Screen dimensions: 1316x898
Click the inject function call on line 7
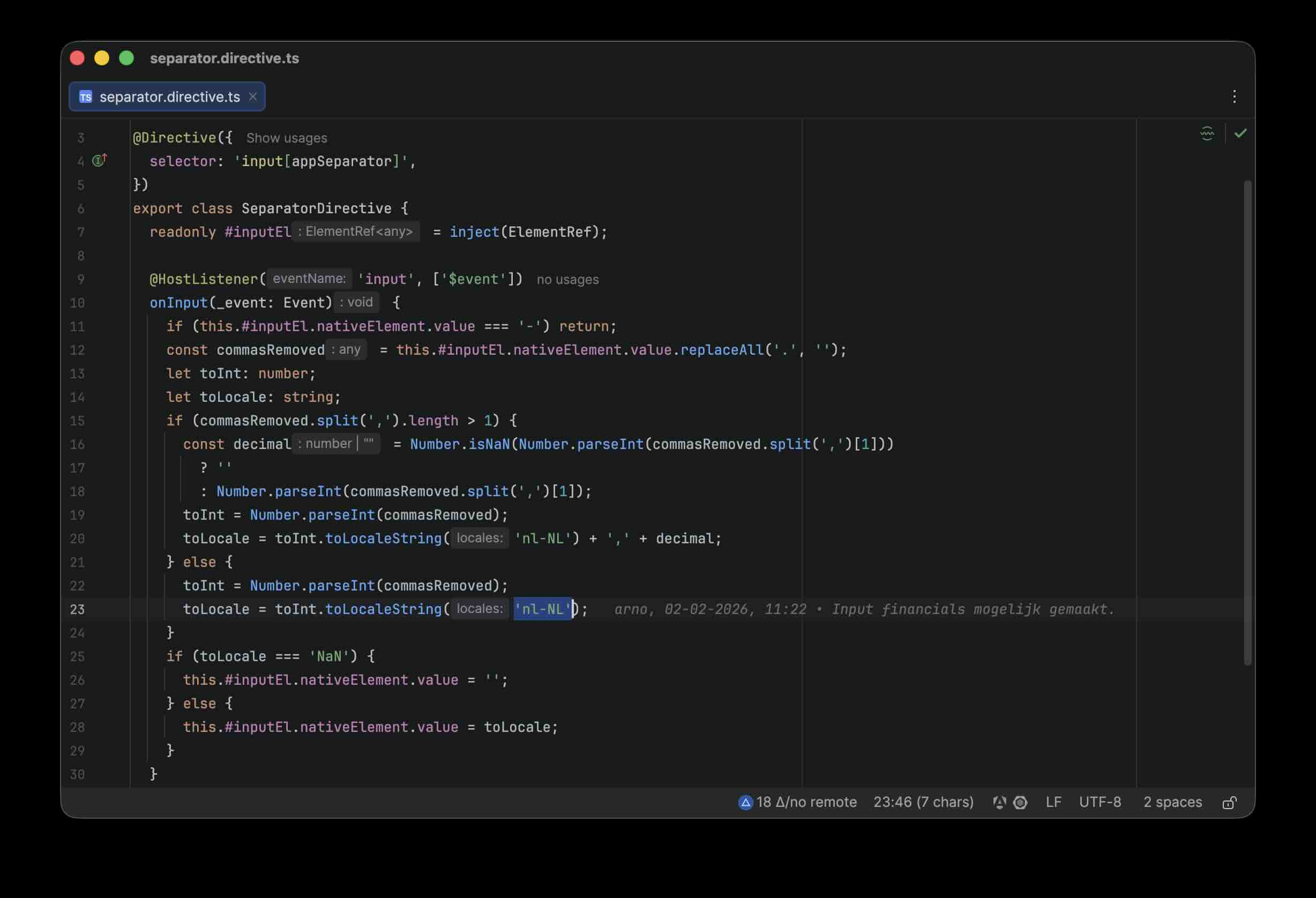[475, 232]
